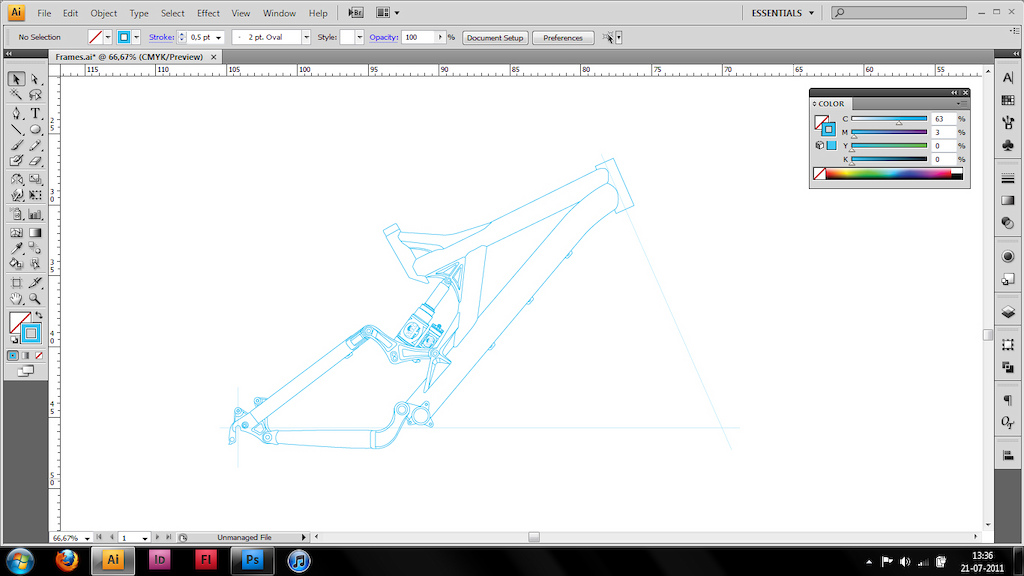
Task: Open the Object menu
Action: (x=104, y=13)
